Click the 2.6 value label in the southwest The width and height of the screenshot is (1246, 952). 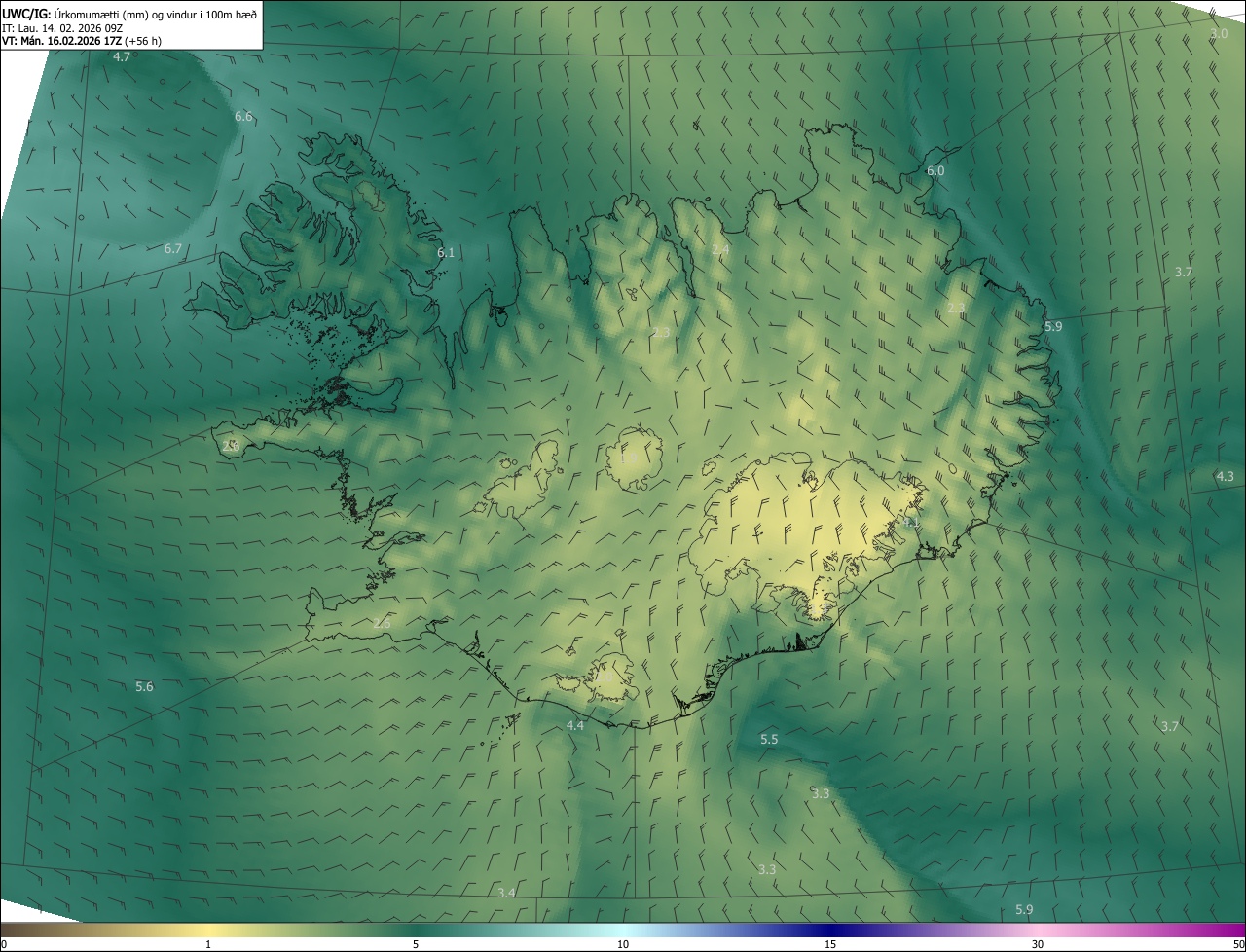382,623
